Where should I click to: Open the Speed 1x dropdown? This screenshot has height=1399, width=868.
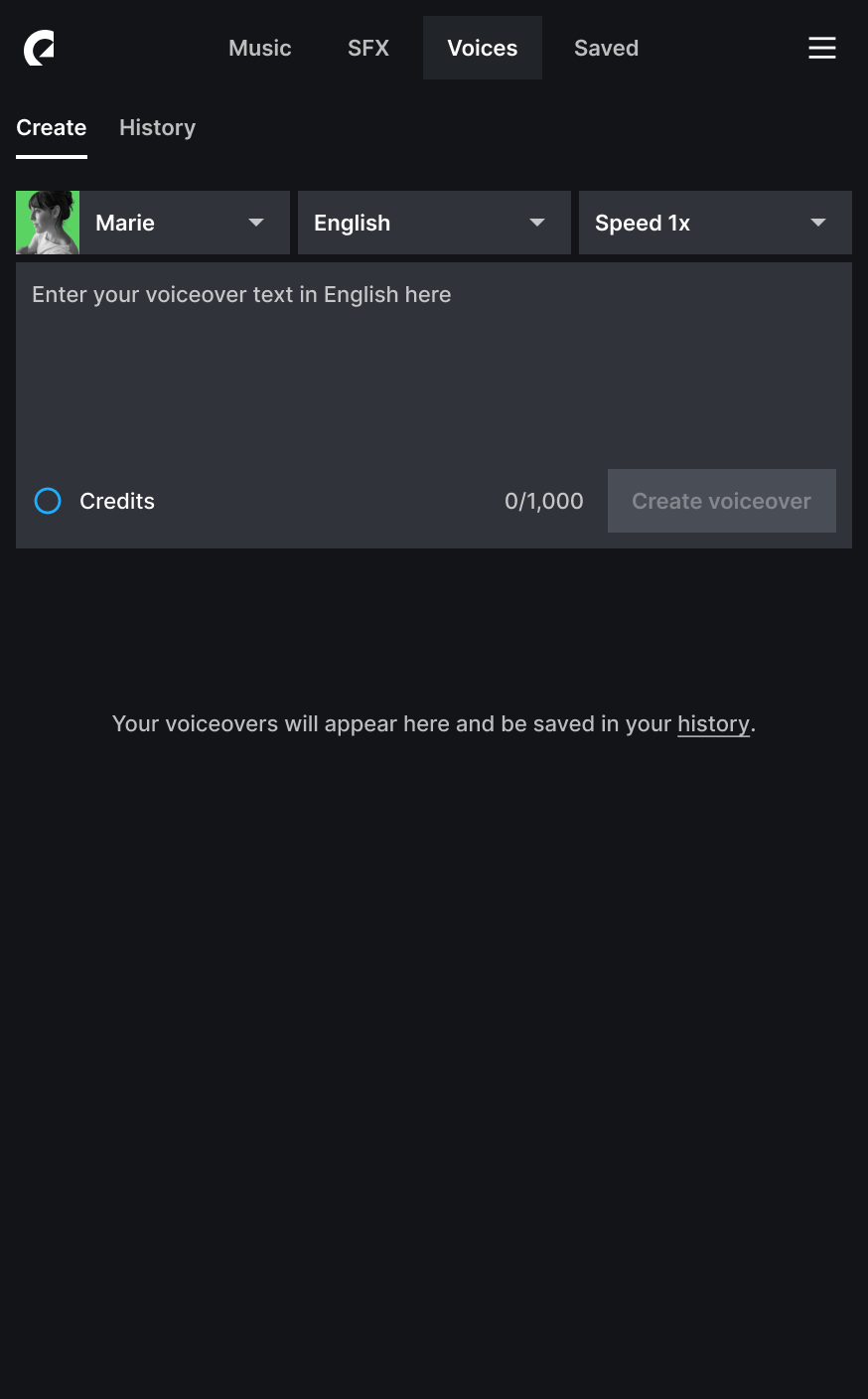pos(715,223)
